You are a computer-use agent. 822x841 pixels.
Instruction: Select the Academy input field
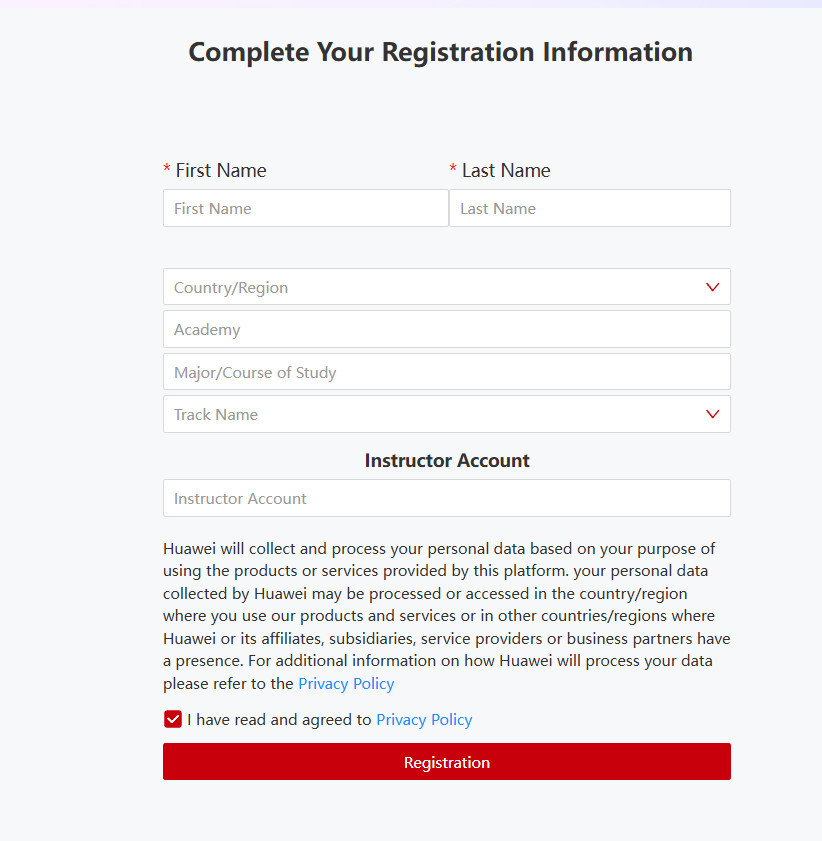tap(446, 329)
